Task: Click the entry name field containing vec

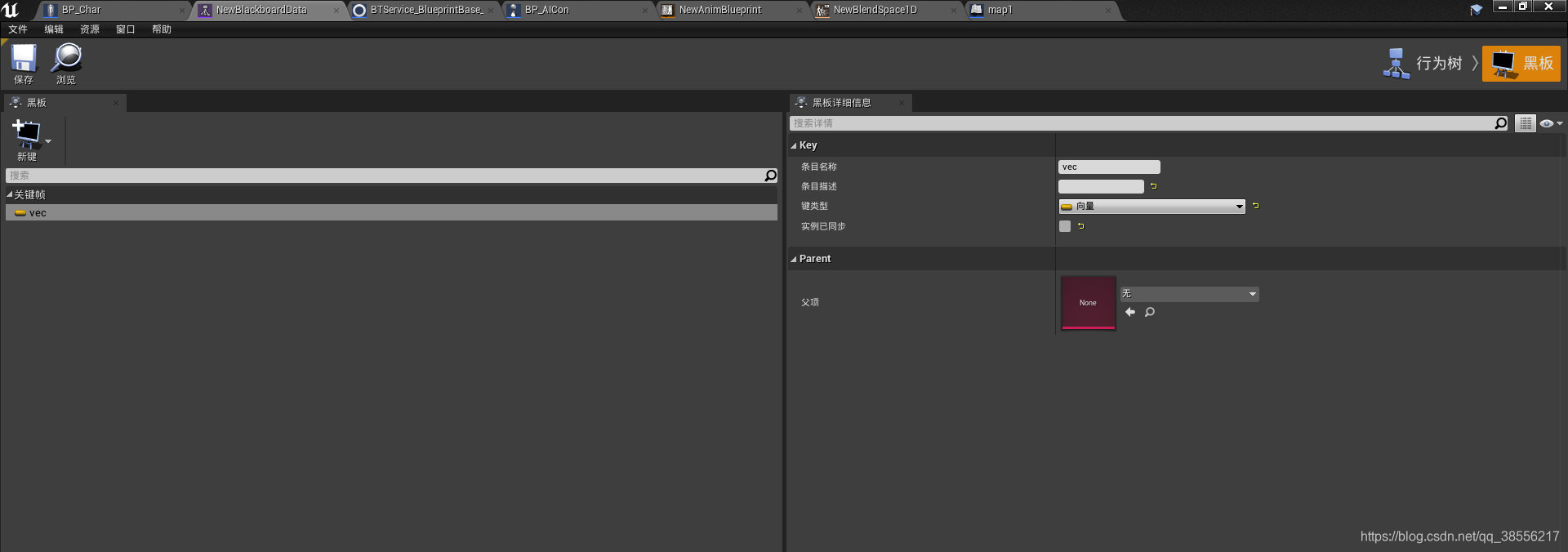Action: [x=1109, y=167]
